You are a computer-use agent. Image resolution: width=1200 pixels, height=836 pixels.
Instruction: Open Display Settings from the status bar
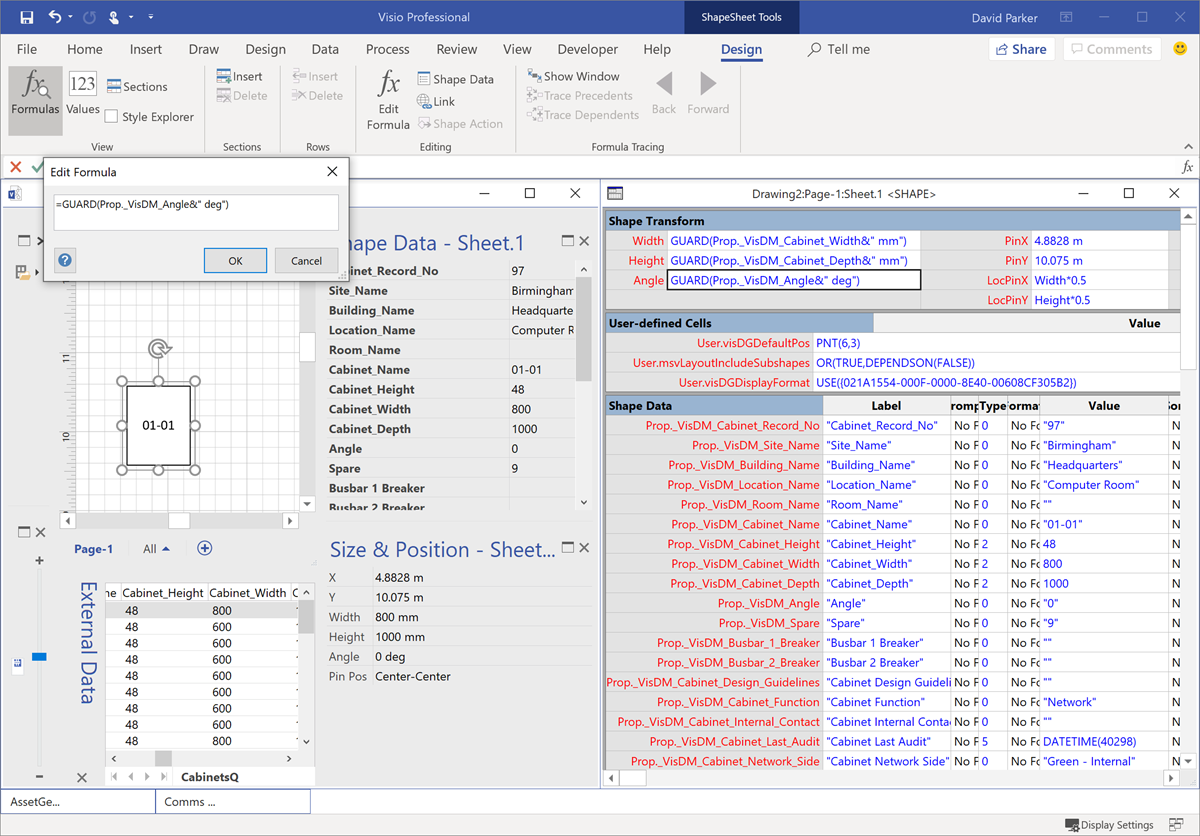click(1108, 824)
